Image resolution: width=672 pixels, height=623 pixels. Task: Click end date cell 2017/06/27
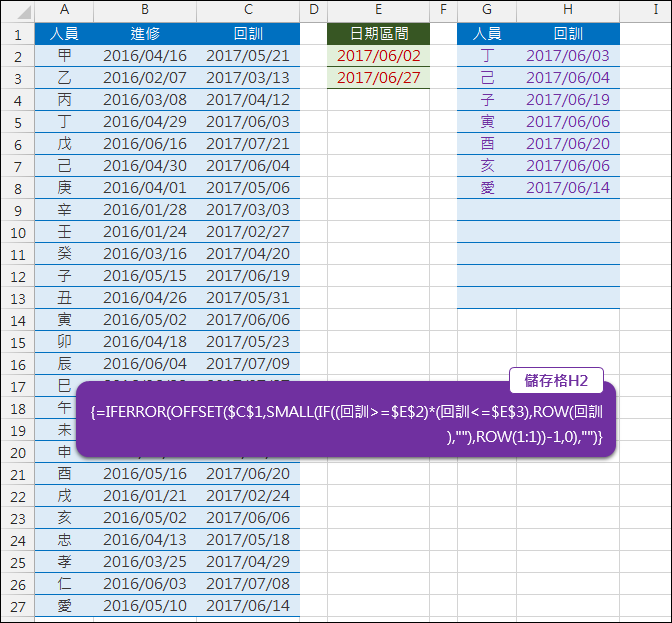click(378, 78)
